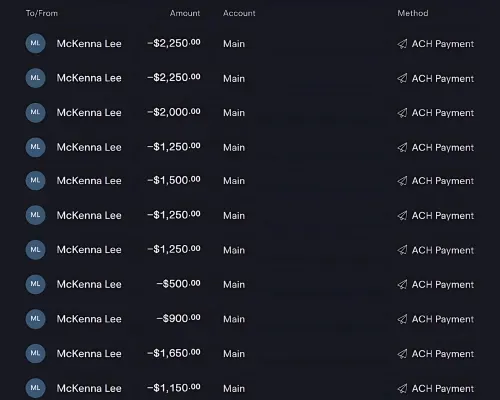Viewport: 500px width, 400px height.
Task: Select the -$1,650.00 amount
Action: 174,353
